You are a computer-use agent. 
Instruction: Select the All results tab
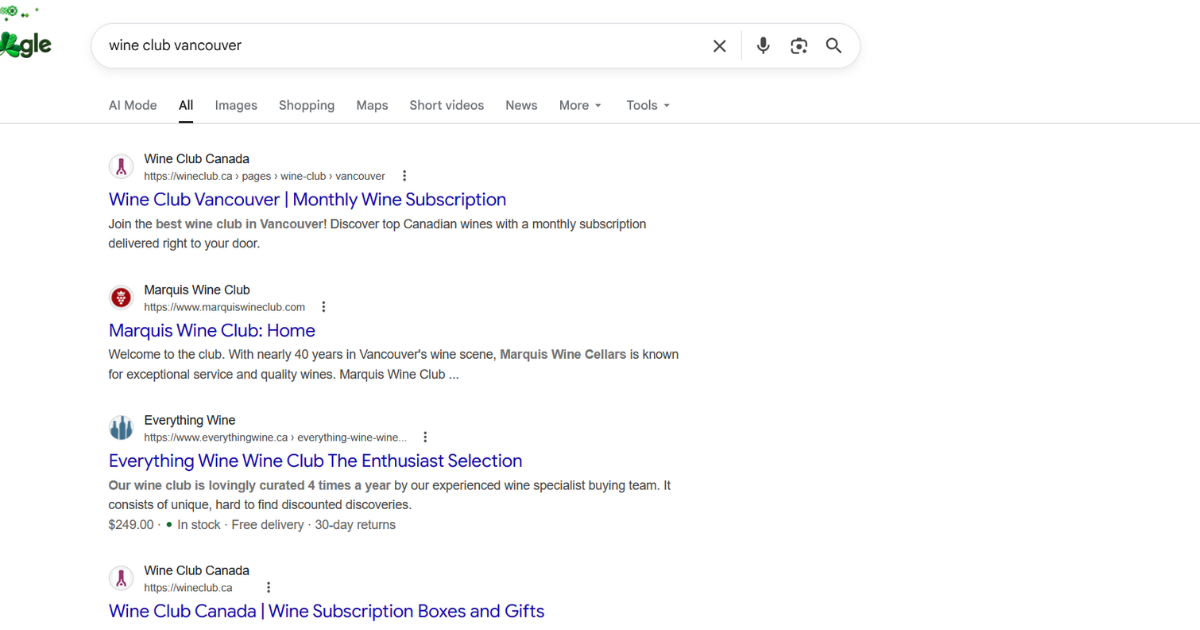[186, 105]
